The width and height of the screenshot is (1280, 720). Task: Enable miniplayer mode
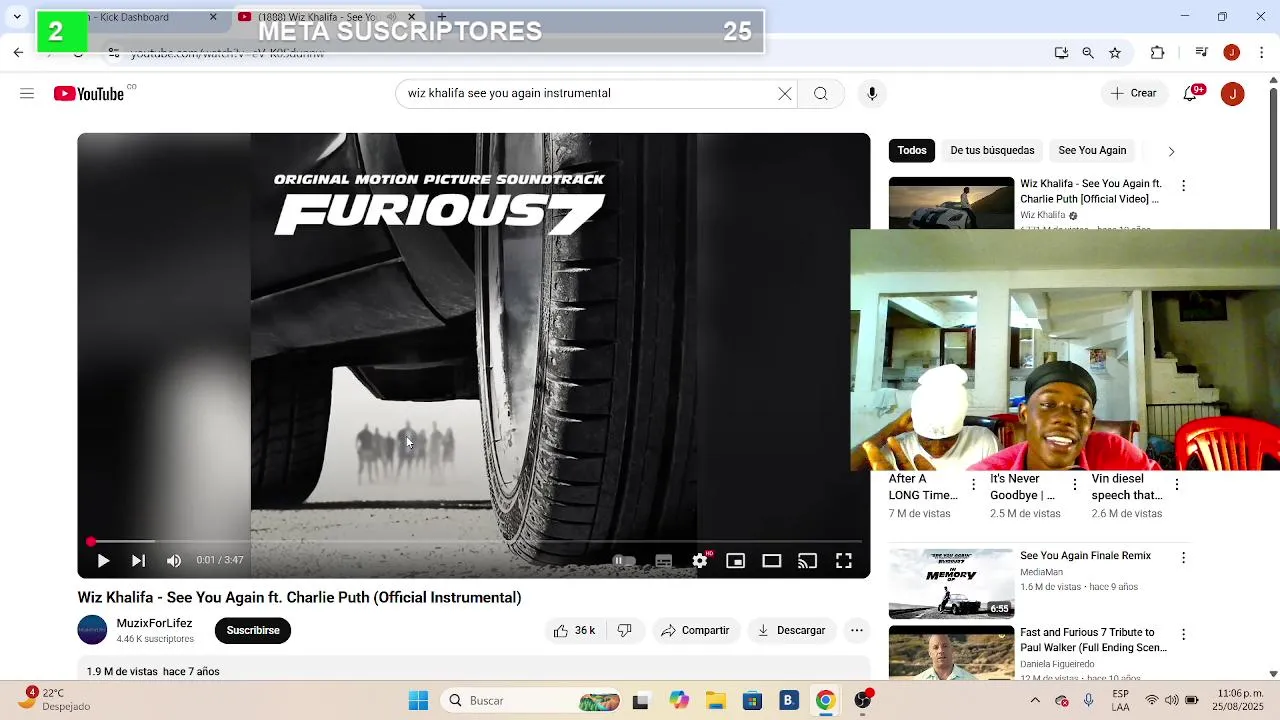tap(736, 561)
